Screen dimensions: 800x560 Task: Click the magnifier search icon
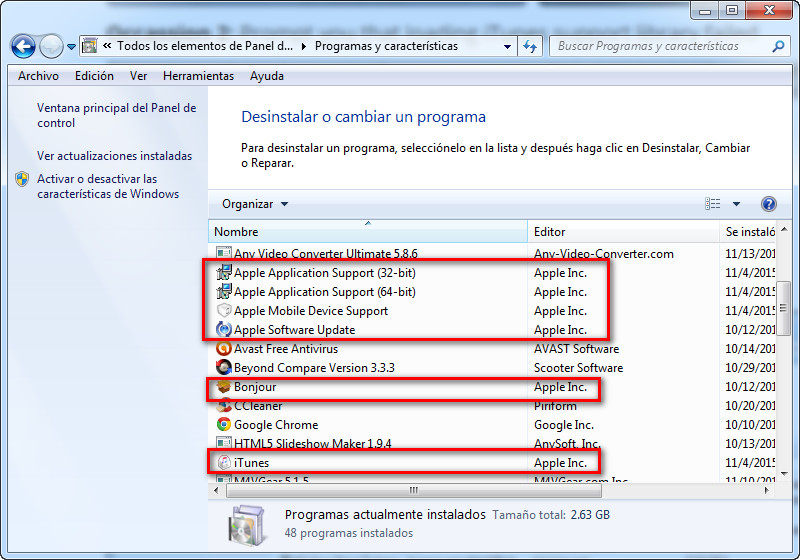pyautogui.click(x=778, y=46)
